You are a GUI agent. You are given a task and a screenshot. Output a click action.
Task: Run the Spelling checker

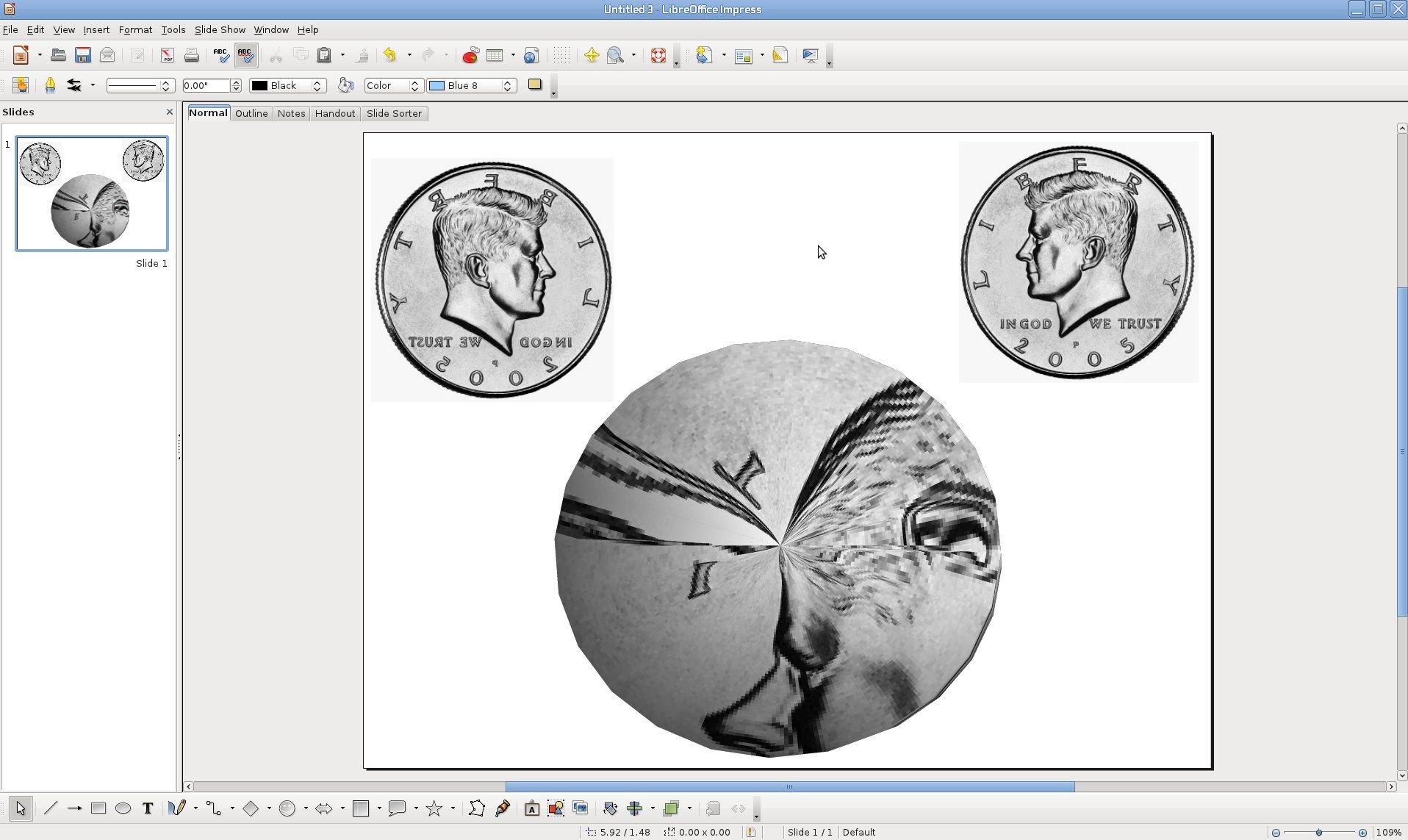(x=220, y=55)
